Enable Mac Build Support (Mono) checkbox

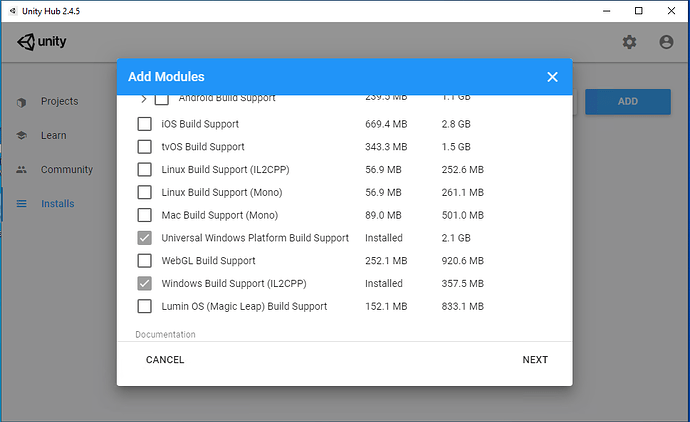point(144,215)
